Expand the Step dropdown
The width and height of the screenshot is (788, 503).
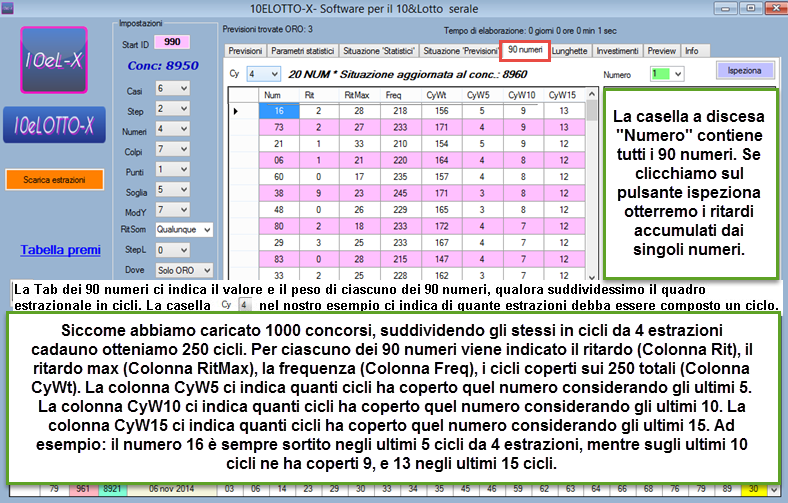point(172,109)
